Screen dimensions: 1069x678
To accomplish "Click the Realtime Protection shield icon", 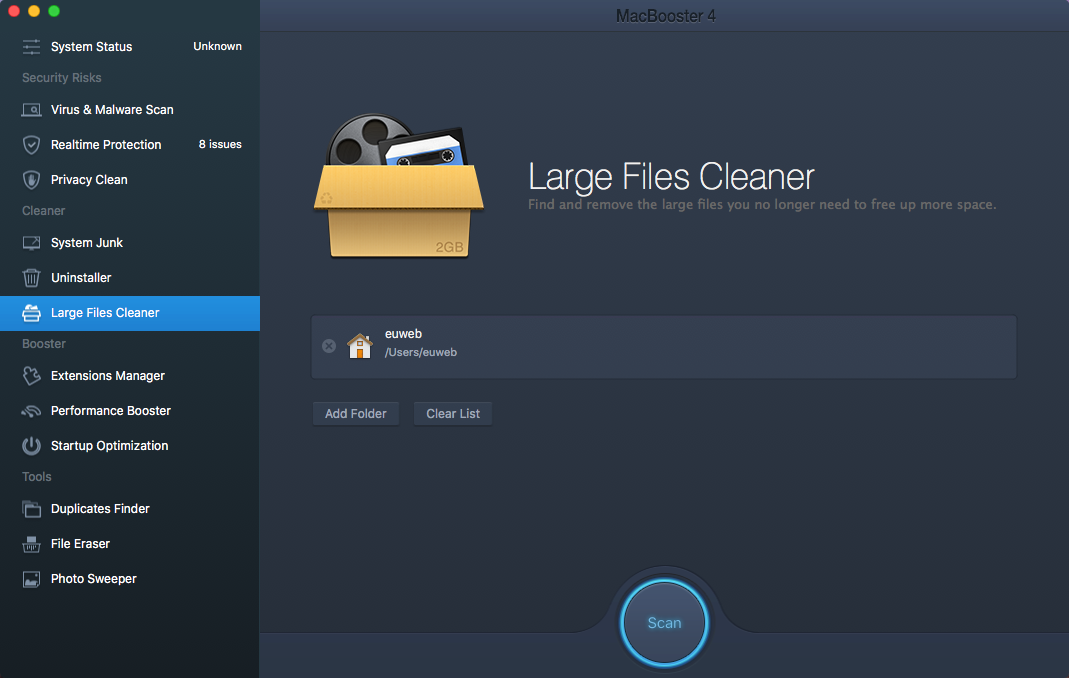I will 31,145.
